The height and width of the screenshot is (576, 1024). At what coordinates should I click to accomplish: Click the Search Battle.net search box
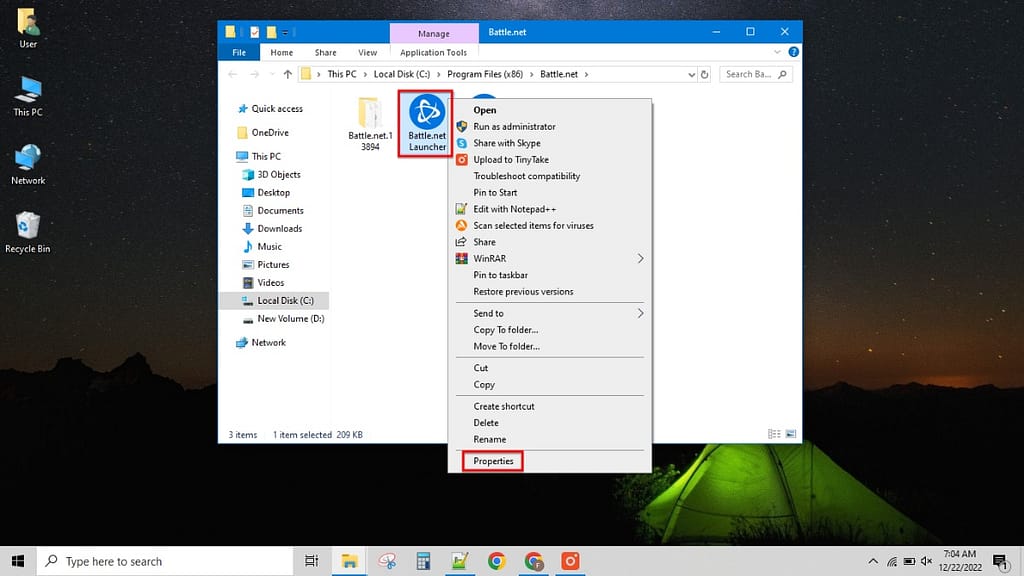pyautogui.click(x=756, y=74)
